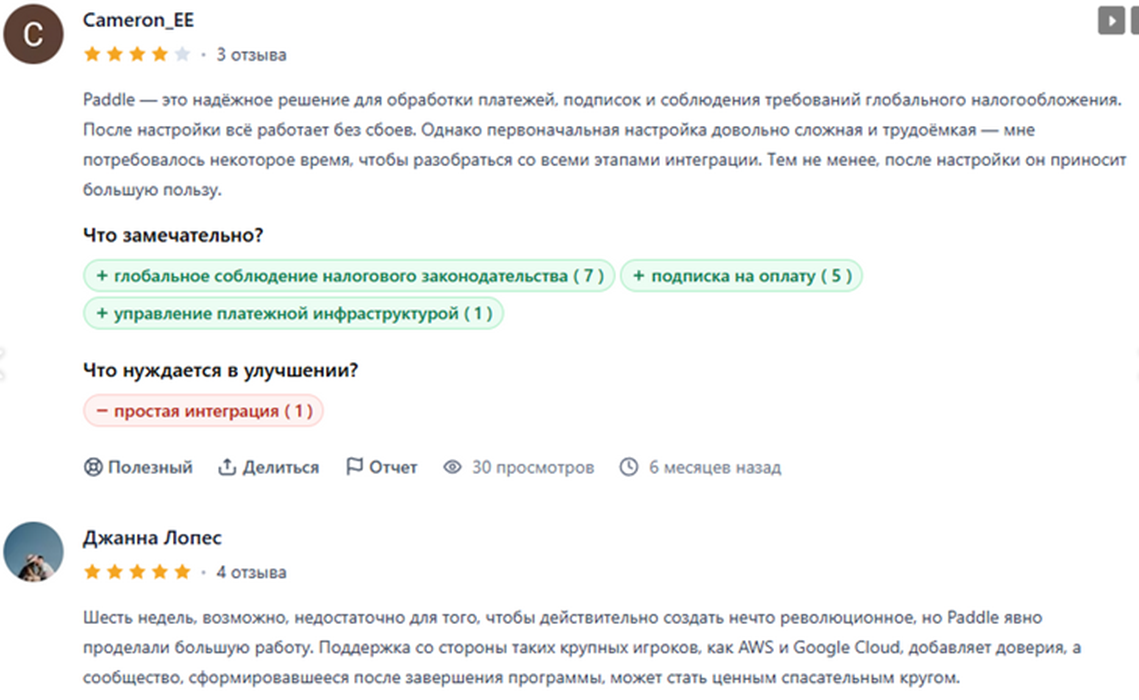This screenshot has width=1139, height=700.
Task: Open Cameron_EE username link
Action: click(138, 21)
